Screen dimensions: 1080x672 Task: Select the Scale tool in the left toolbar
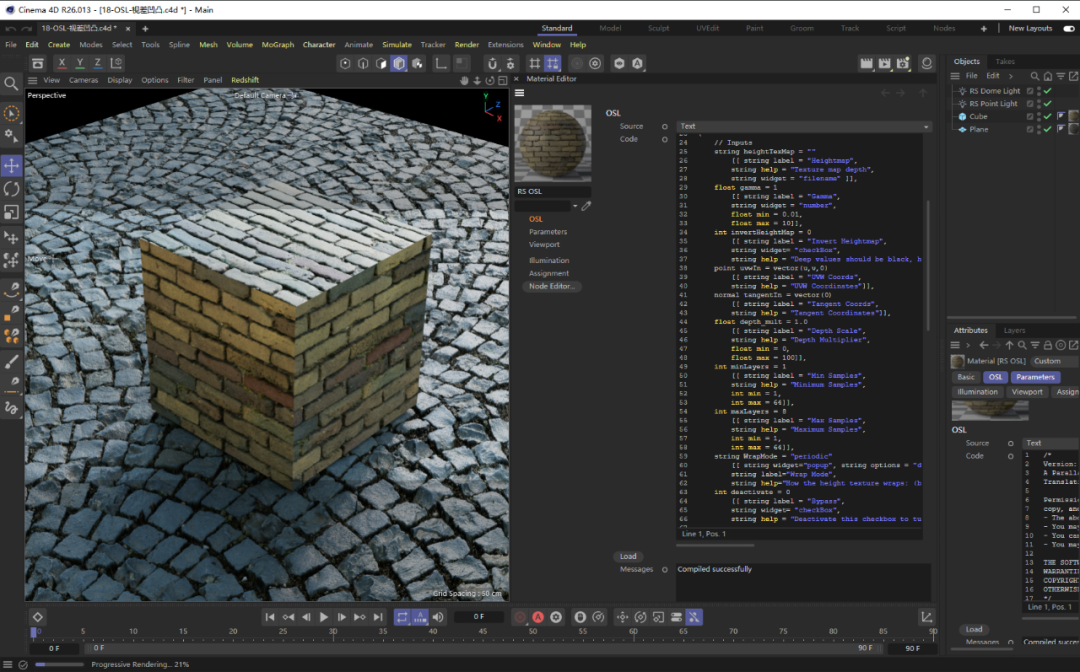coord(13,211)
